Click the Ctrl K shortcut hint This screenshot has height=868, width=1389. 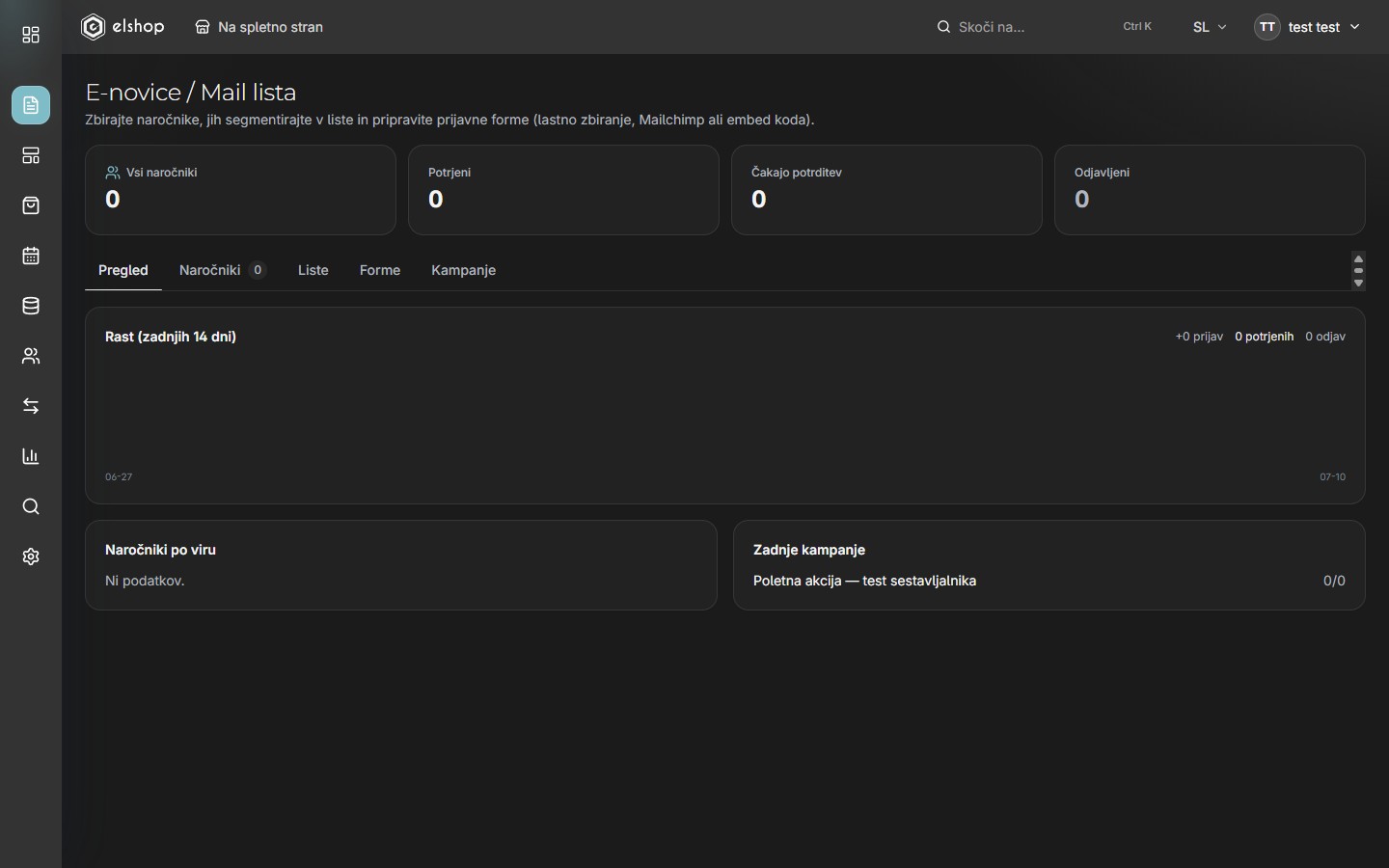click(1137, 27)
